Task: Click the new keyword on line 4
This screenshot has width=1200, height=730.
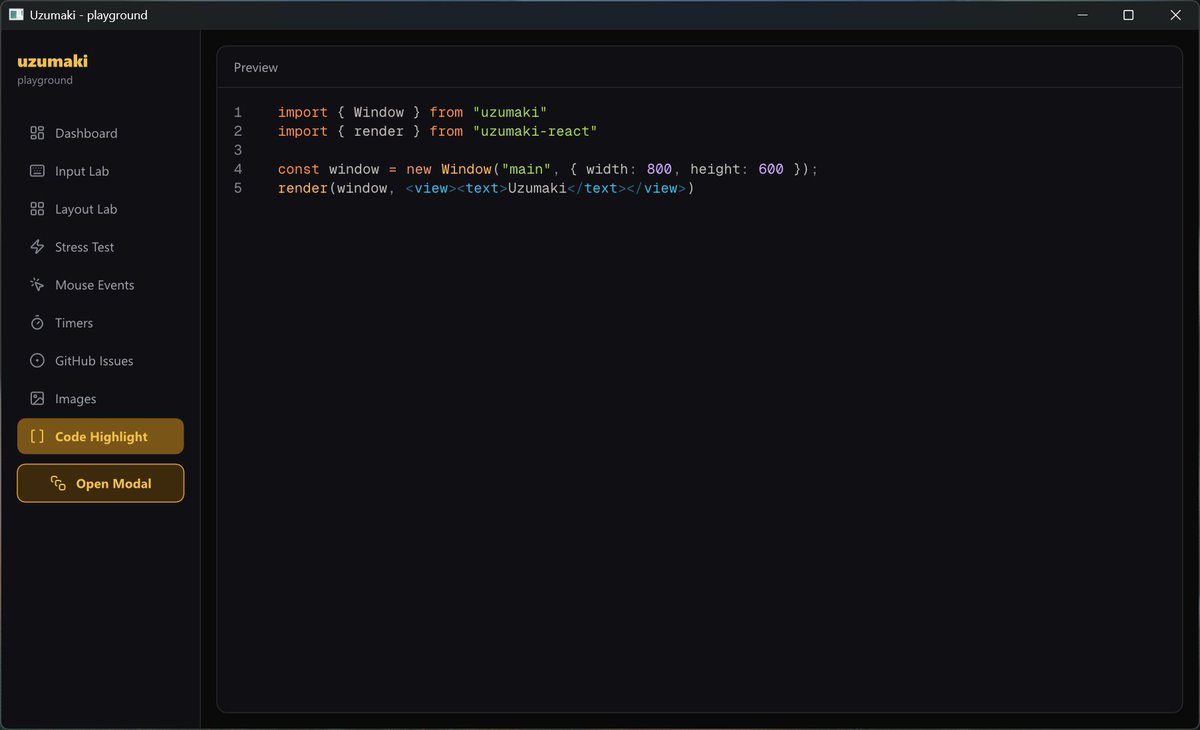Action: [419, 169]
